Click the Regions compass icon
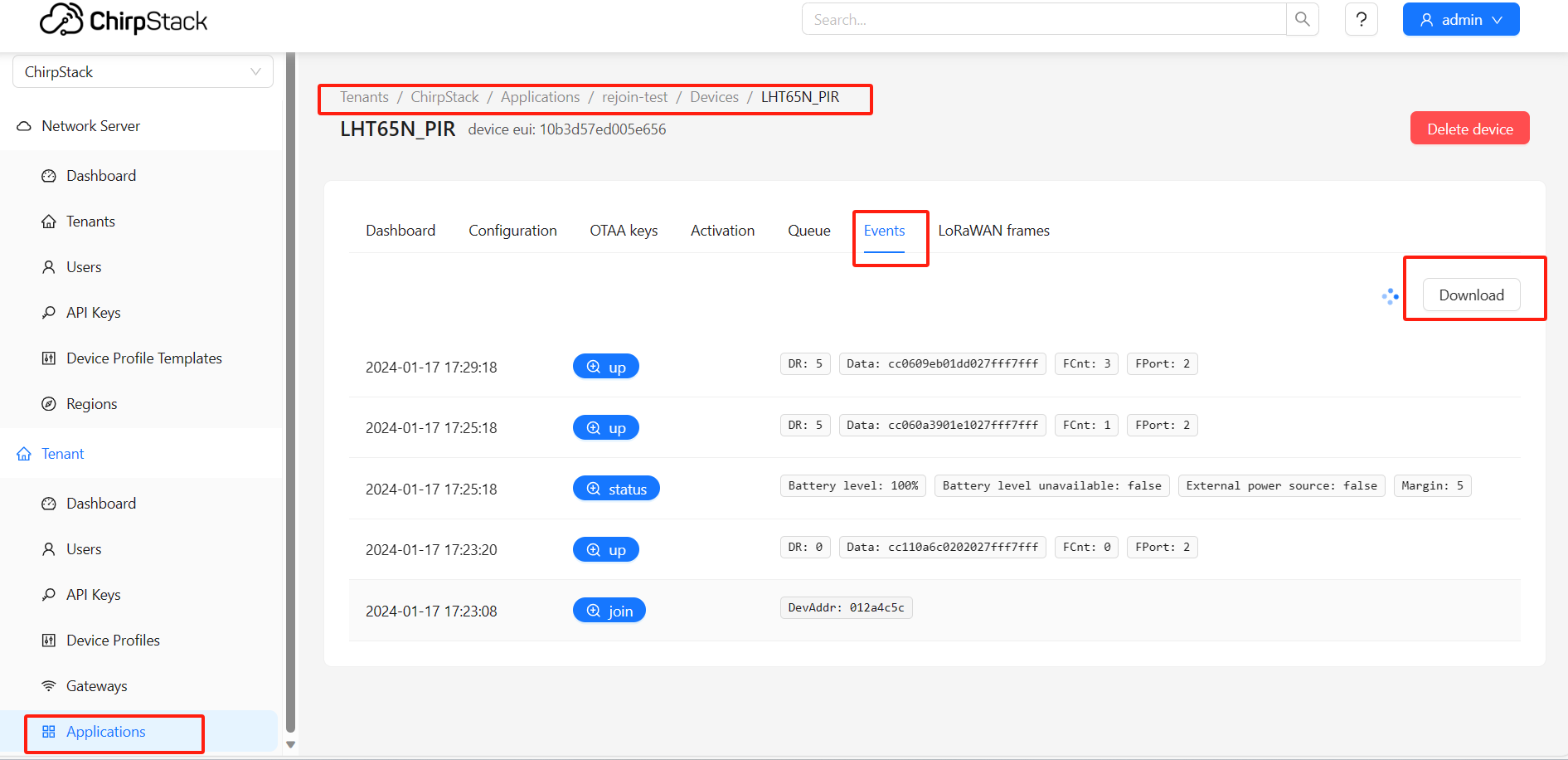Viewport: 1568px width, 760px height. pyautogui.click(x=49, y=404)
